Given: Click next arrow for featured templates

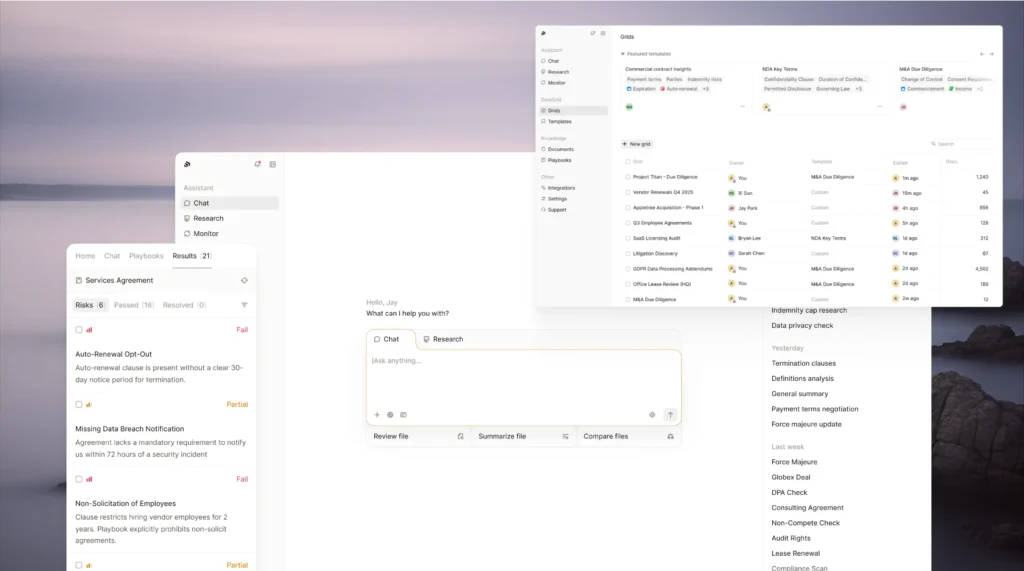Looking at the screenshot, I should coord(991,54).
